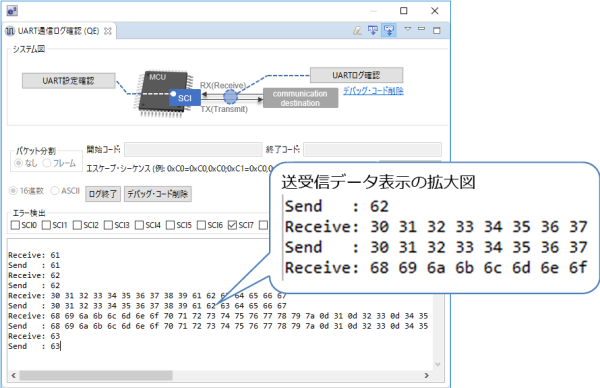Click the vertical scrollbar down arrow
The image size is (600, 388).
tap(438, 364)
